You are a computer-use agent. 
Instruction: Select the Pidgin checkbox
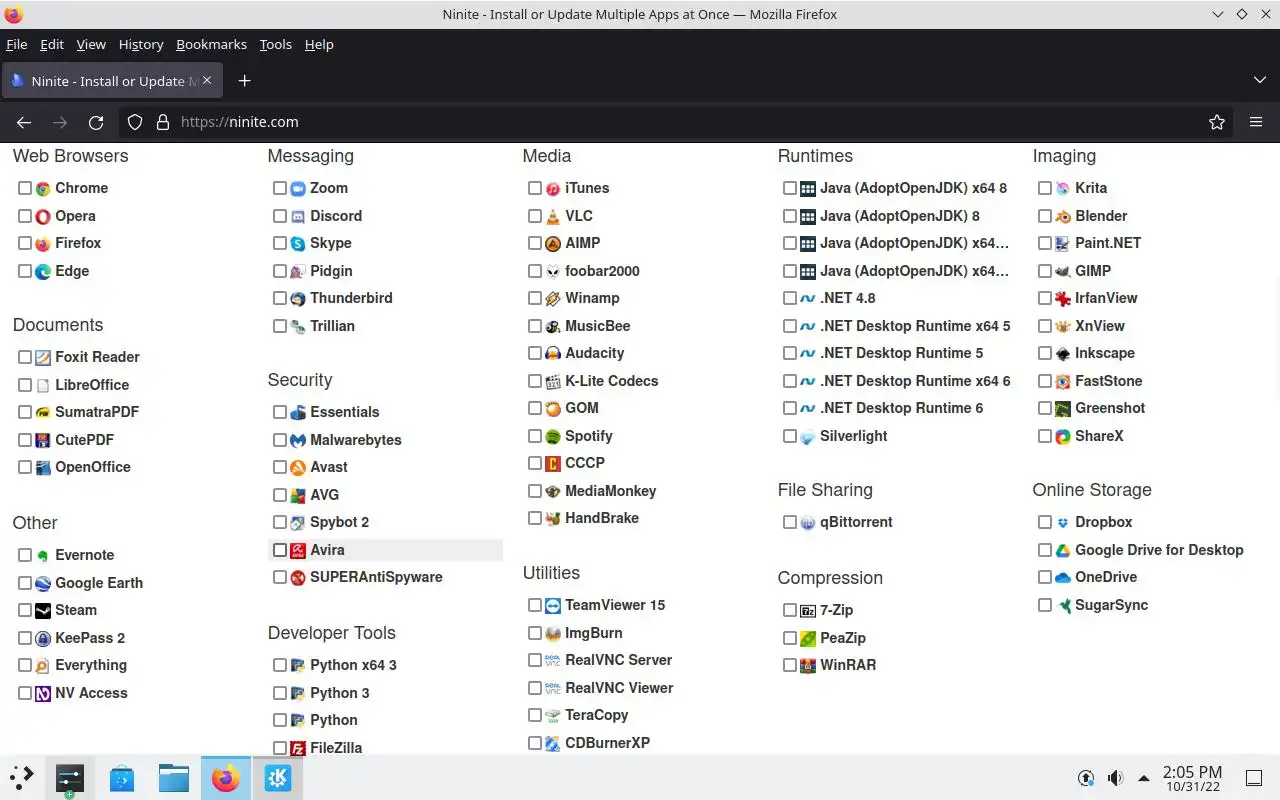pos(280,271)
